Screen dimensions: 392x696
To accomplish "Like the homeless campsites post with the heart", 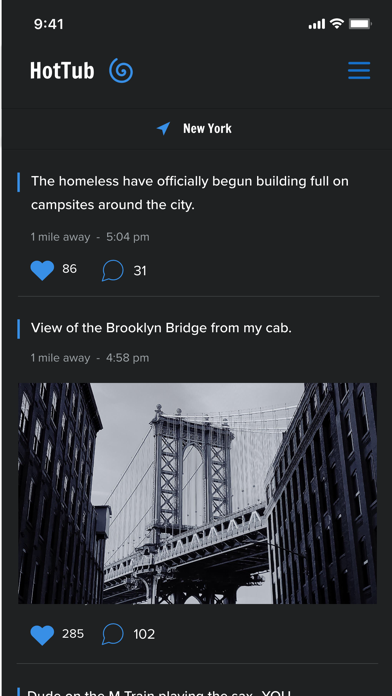I will point(42,270).
